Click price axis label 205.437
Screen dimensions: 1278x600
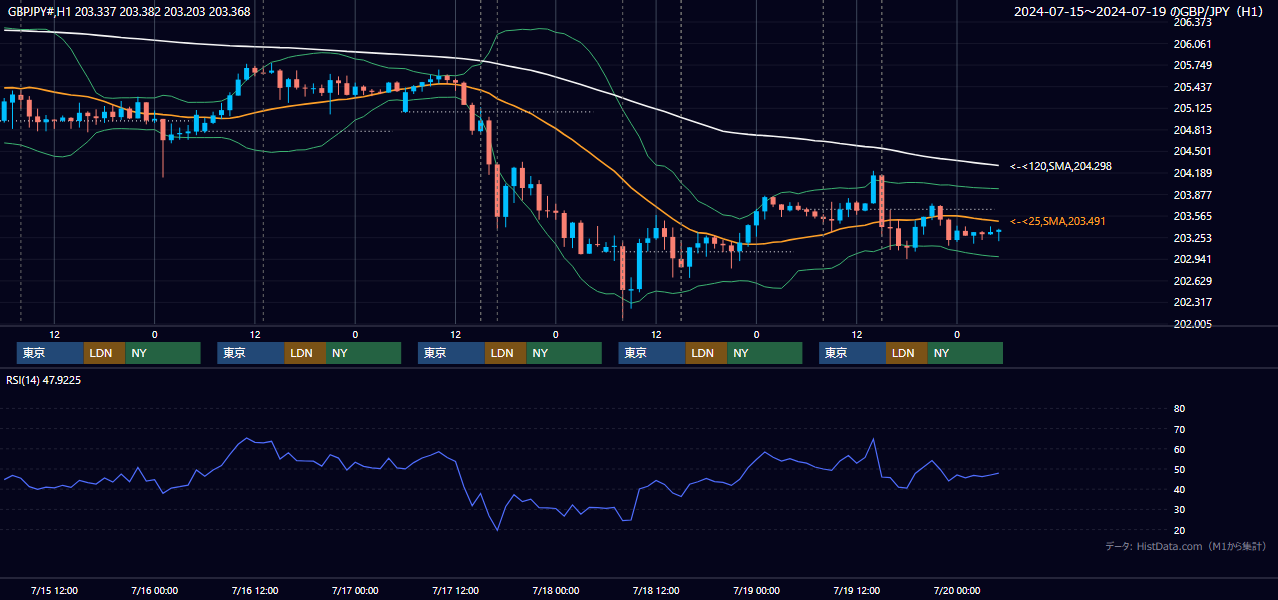point(1192,87)
